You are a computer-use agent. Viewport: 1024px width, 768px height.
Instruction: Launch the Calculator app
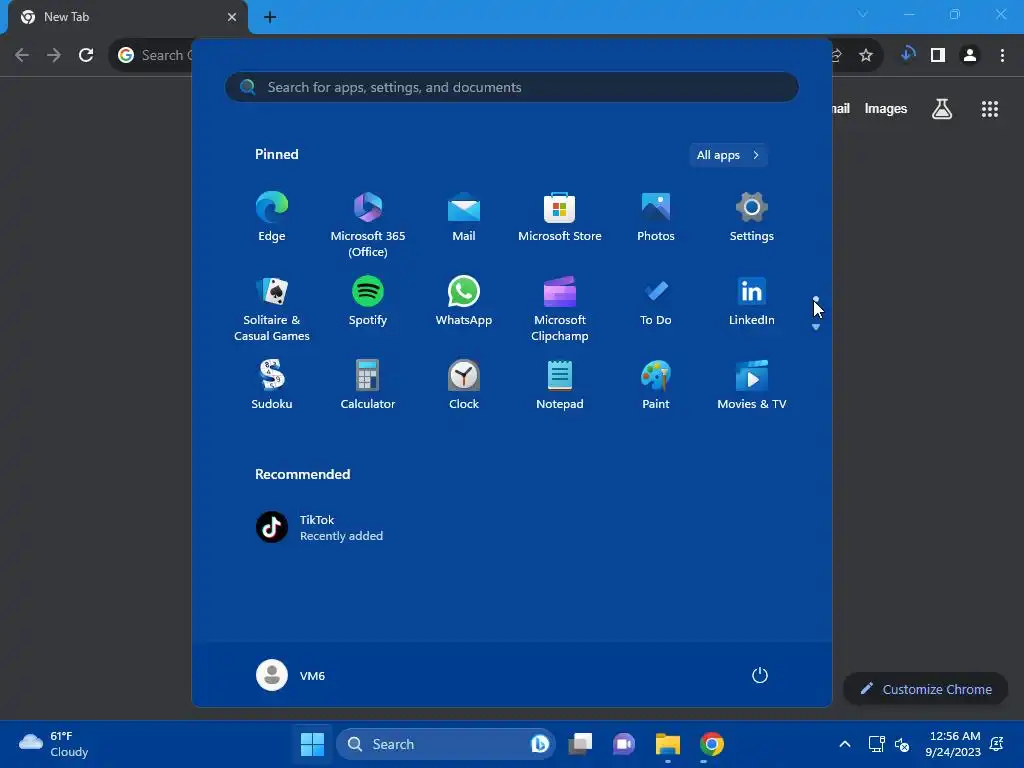368,385
